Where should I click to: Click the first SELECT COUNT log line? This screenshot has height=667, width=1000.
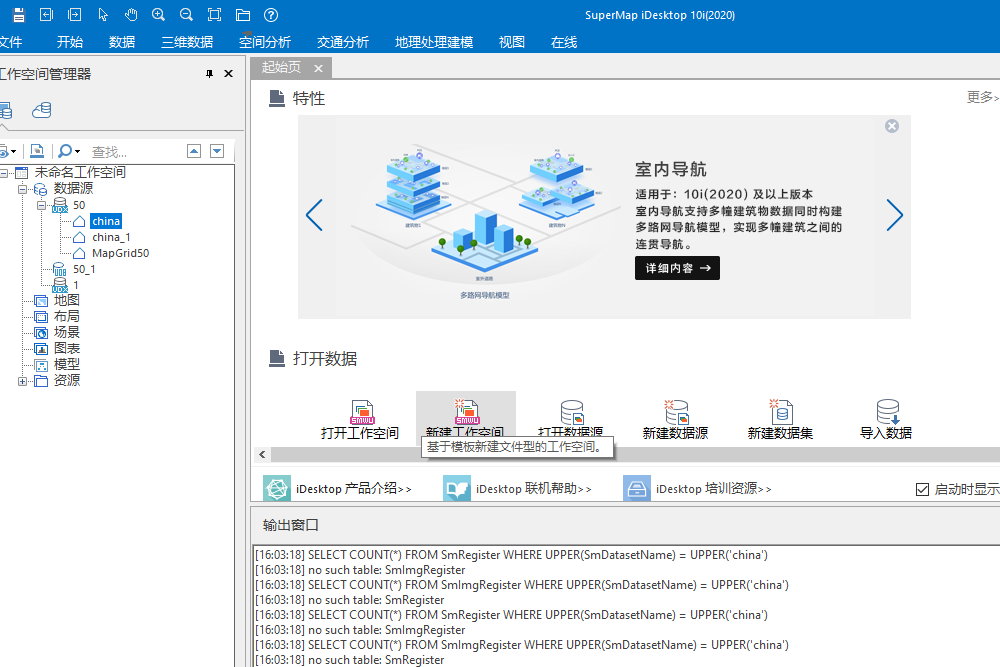pos(511,555)
